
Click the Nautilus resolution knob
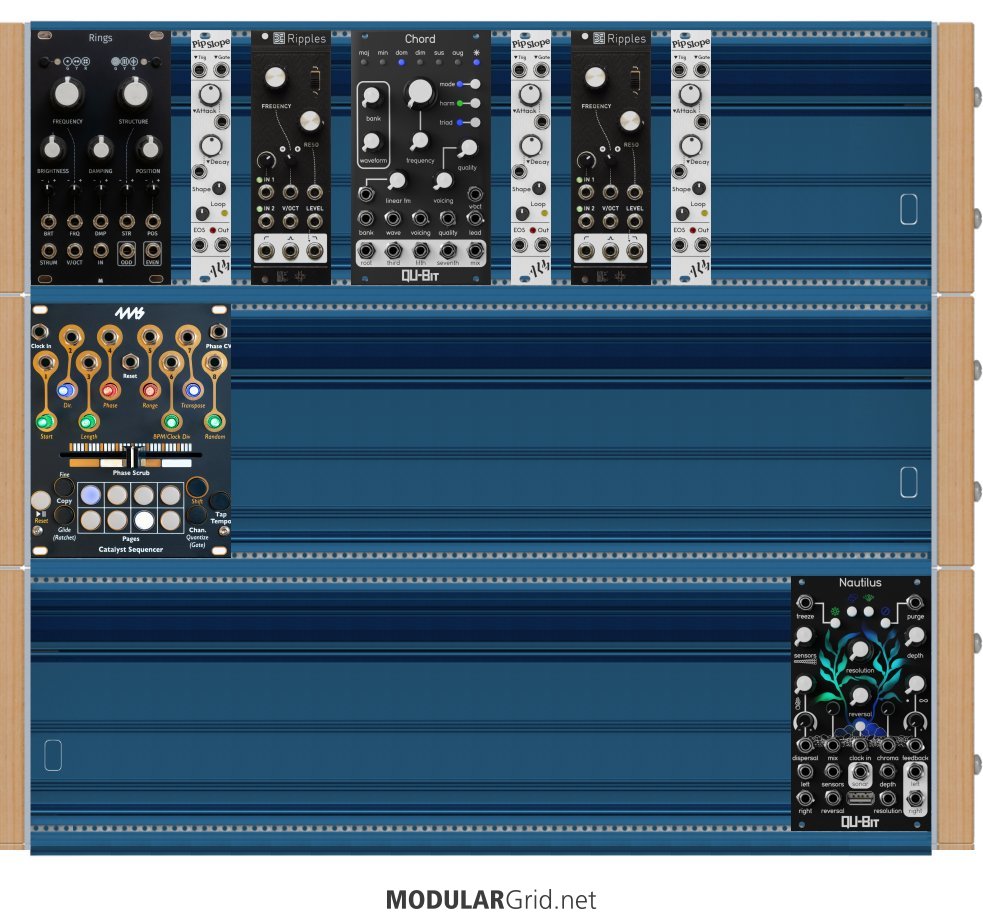point(859,650)
